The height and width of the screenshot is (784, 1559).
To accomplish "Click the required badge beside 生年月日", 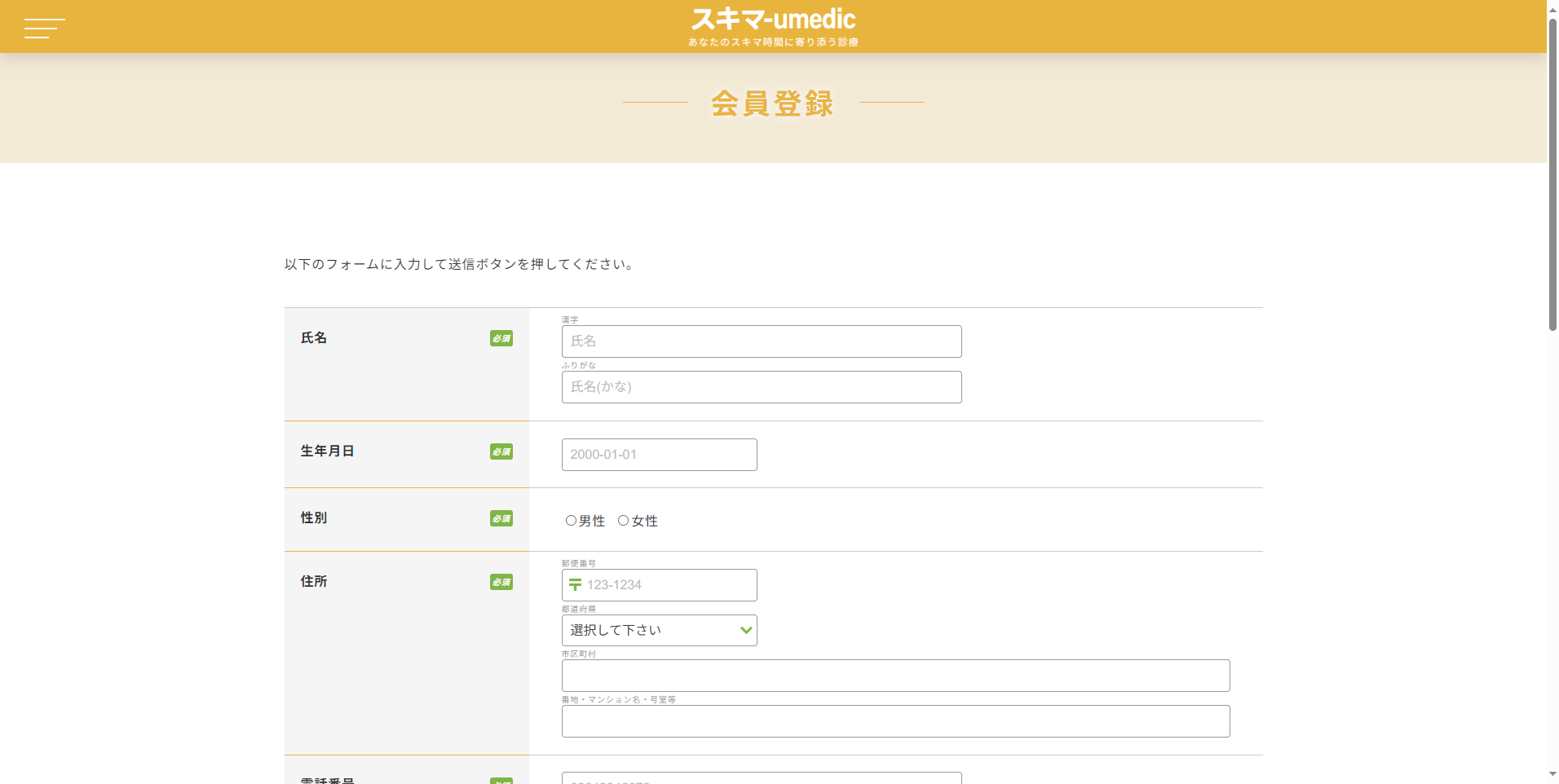I will pyautogui.click(x=501, y=451).
